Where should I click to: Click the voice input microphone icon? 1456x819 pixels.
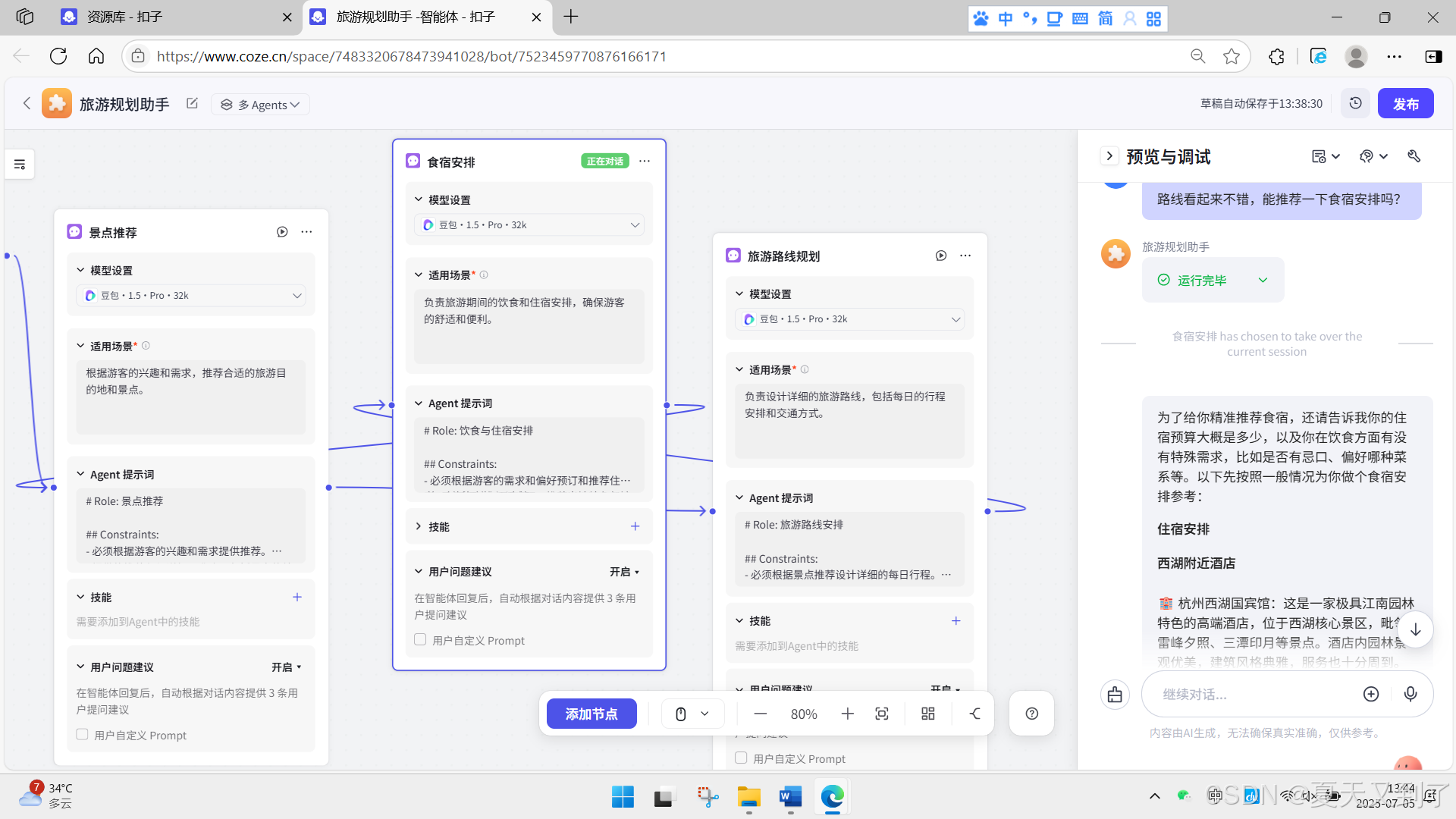coord(1410,694)
